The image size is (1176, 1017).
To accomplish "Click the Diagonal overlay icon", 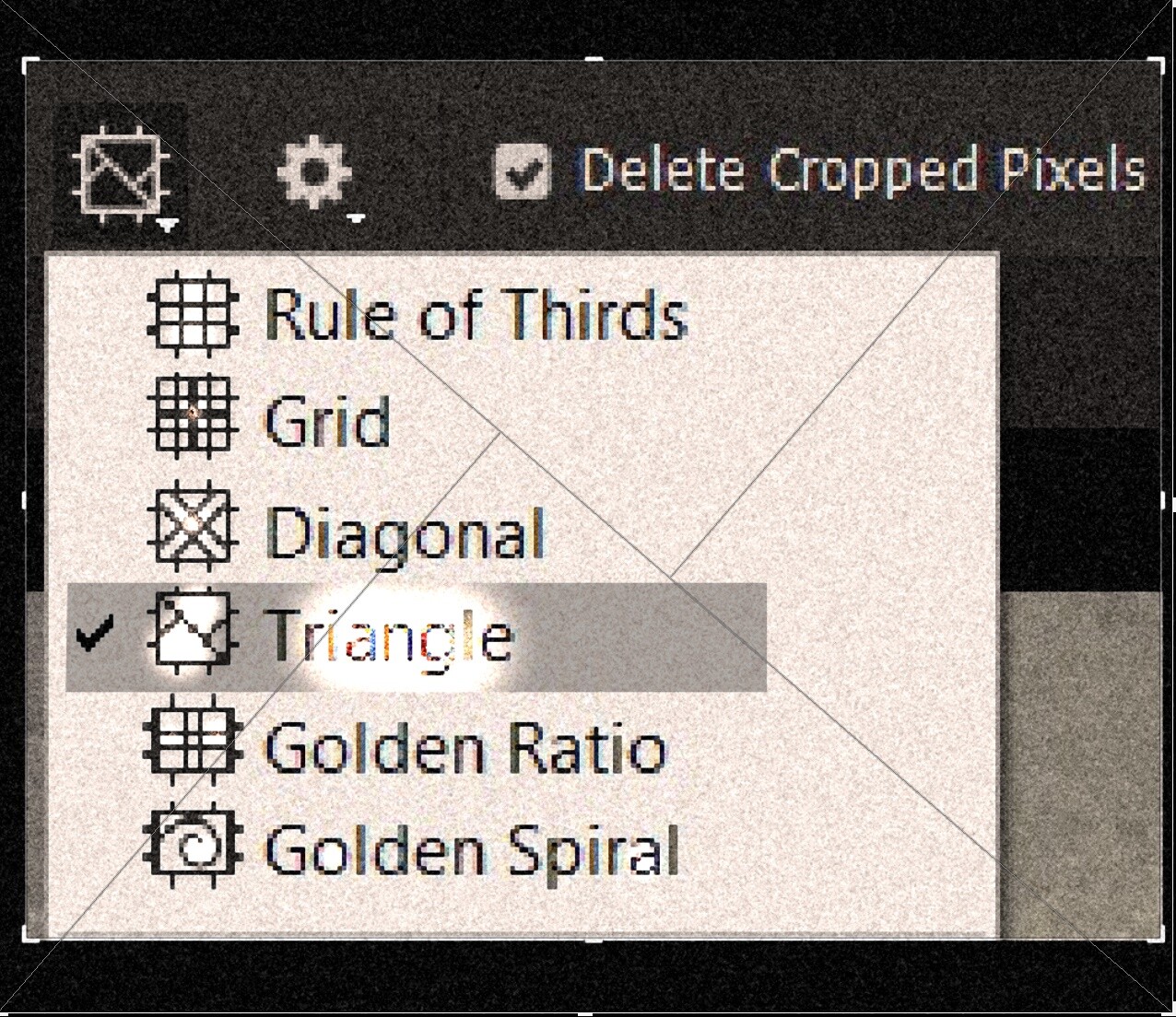I will pyautogui.click(x=192, y=527).
